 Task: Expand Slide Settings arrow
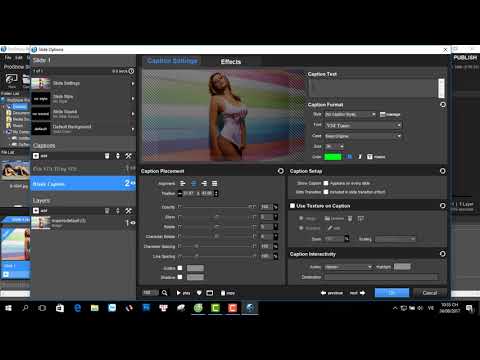(133, 84)
